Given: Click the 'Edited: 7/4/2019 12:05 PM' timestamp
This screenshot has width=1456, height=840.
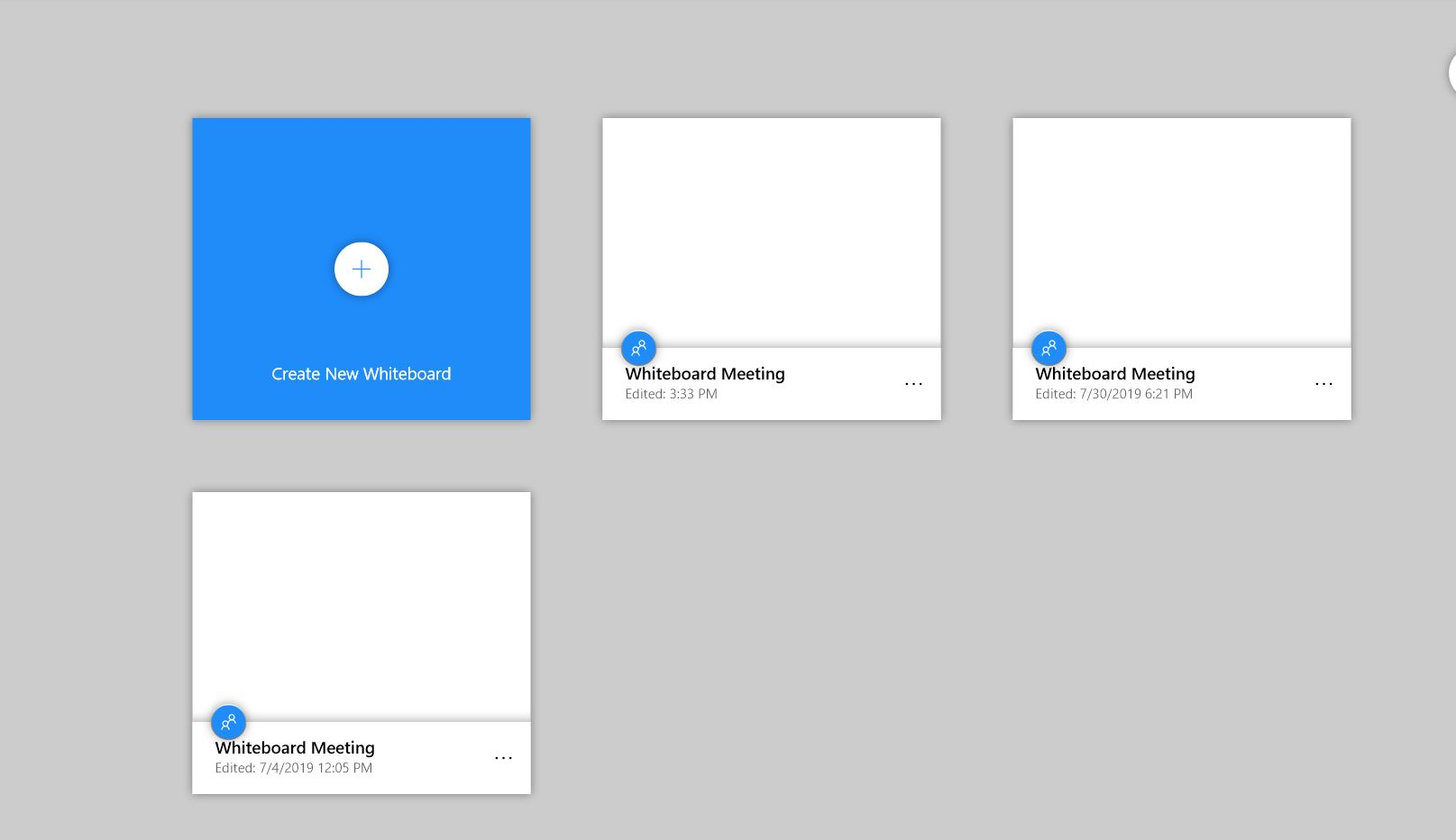Looking at the screenshot, I should pyautogui.click(x=293, y=768).
